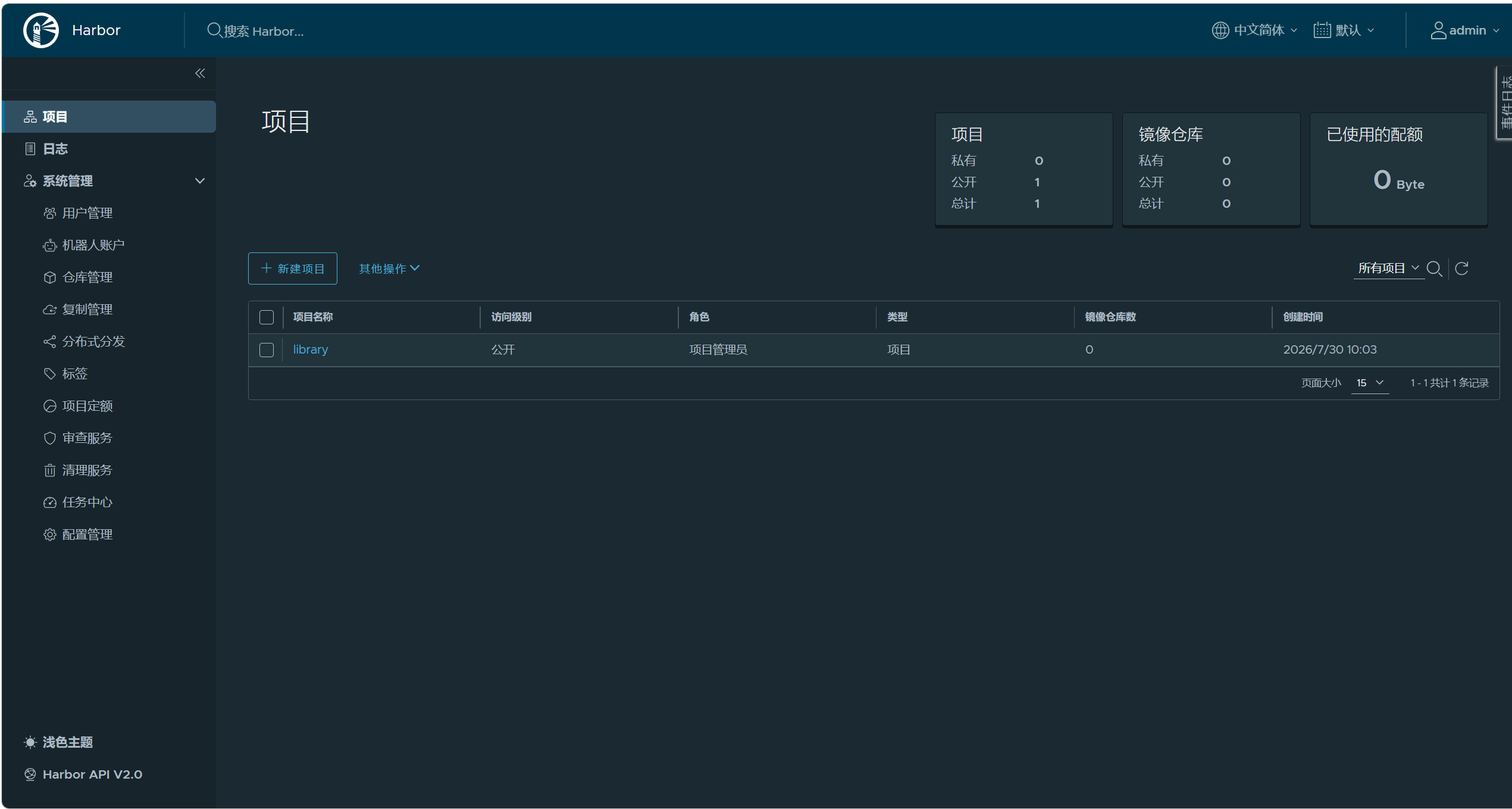Collapse the 系统管理 section chevron
Viewport: 1512px width, 809px height.
[200, 181]
